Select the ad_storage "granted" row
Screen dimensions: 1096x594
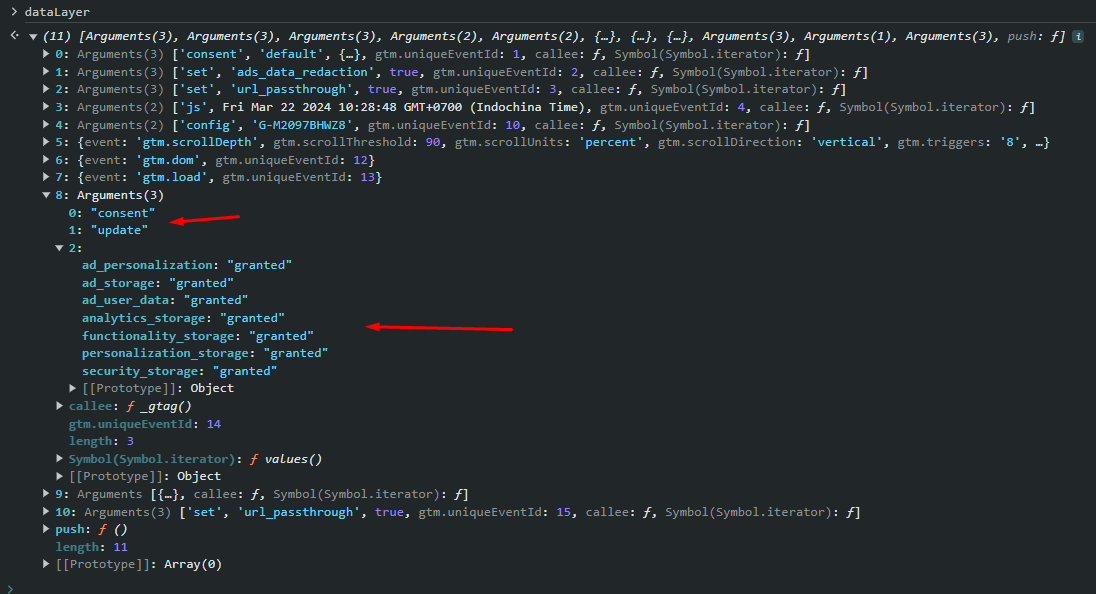coord(158,283)
